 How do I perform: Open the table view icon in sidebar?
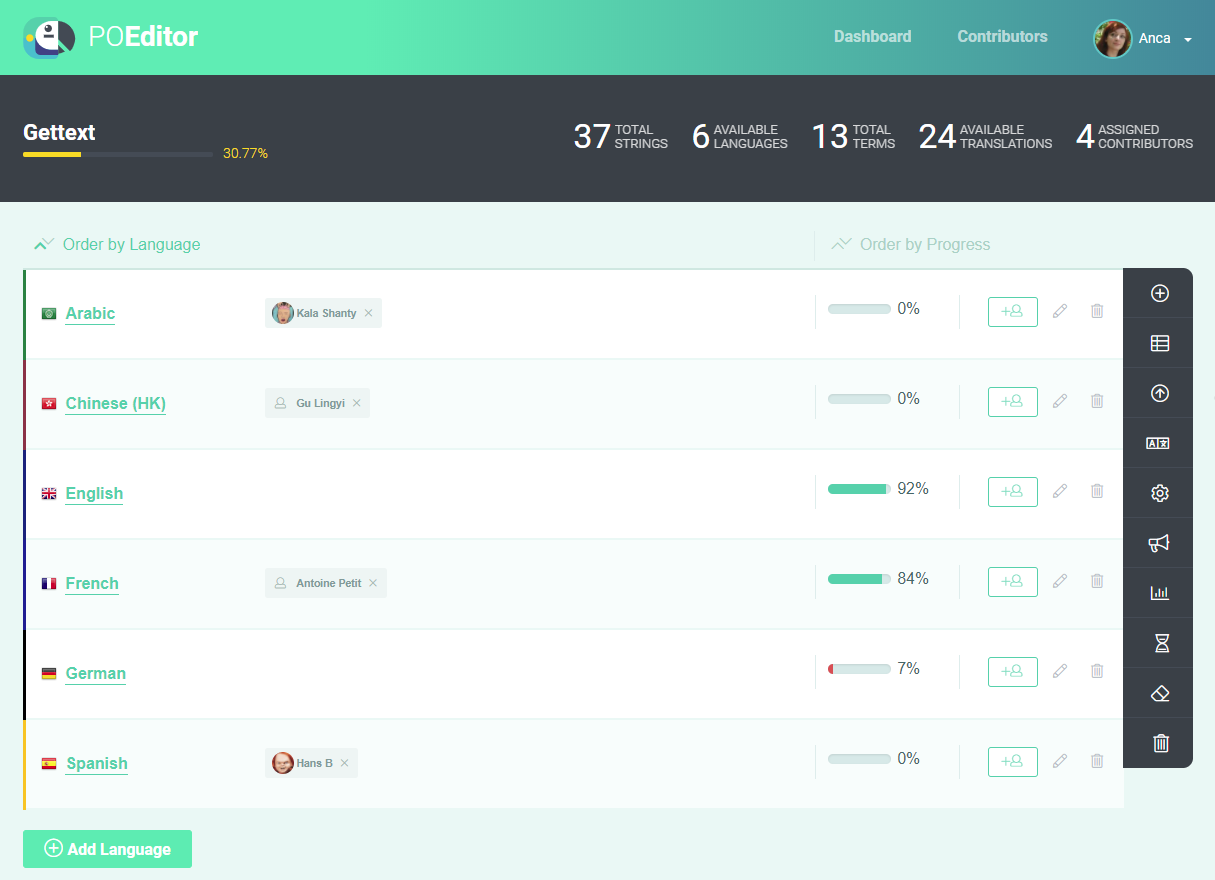(x=1160, y=343)
